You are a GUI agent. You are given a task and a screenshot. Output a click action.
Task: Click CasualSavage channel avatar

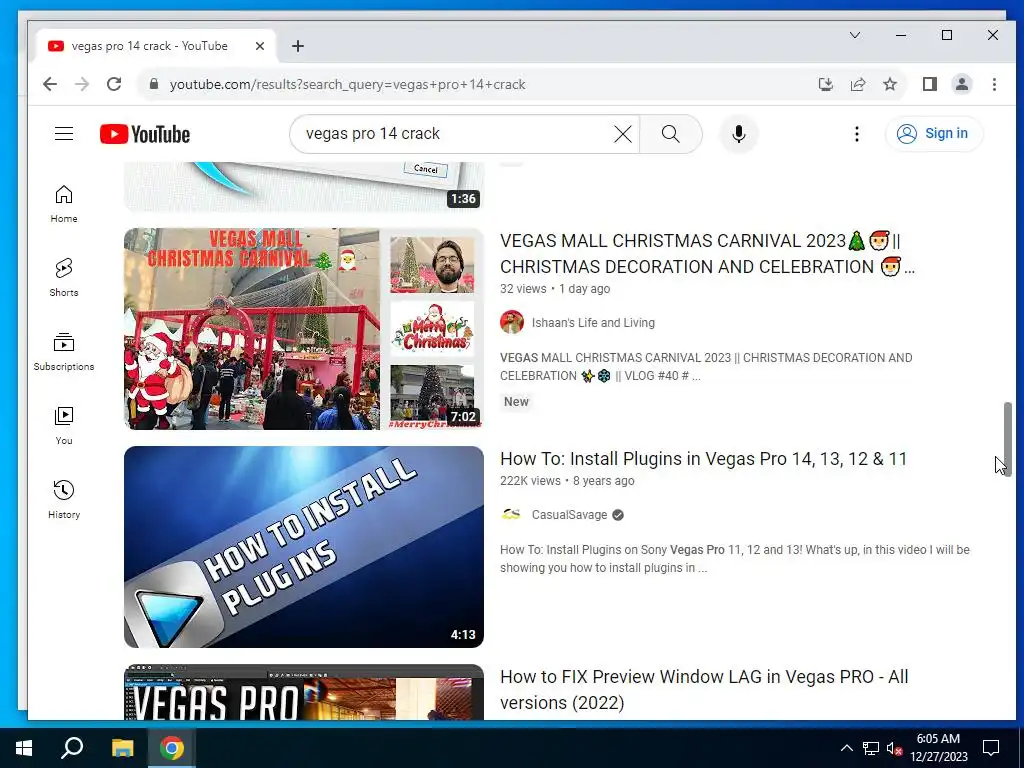click(512, 515)
